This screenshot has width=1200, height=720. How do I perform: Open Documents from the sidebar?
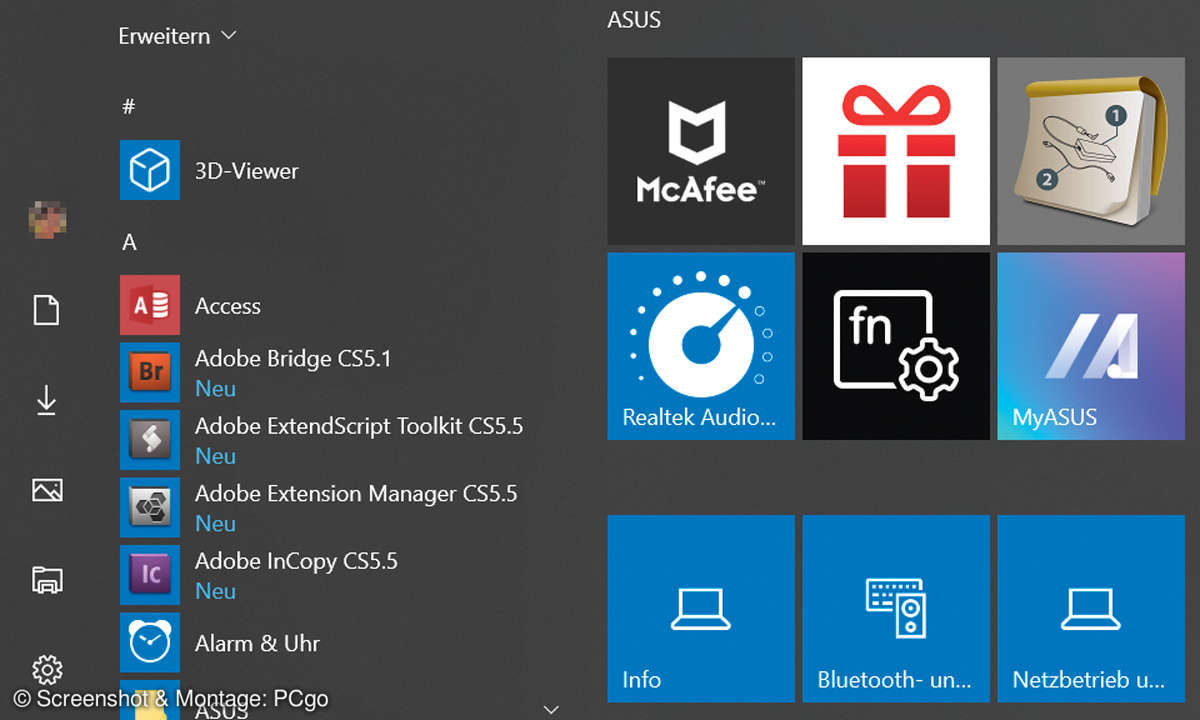click(47, 310)
